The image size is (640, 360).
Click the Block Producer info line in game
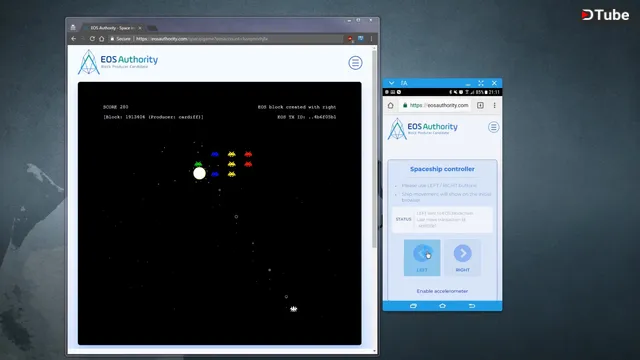153,117
